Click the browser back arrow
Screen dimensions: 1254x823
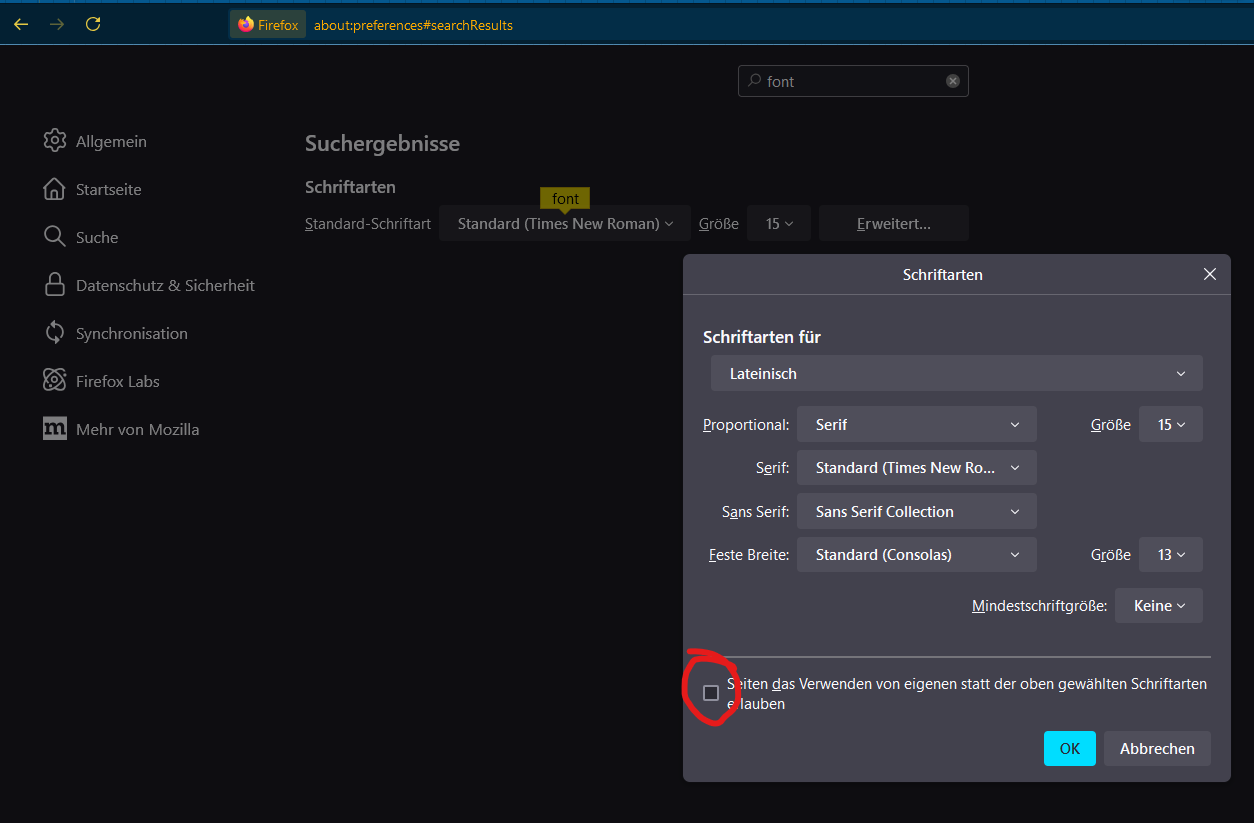point(21,25)
